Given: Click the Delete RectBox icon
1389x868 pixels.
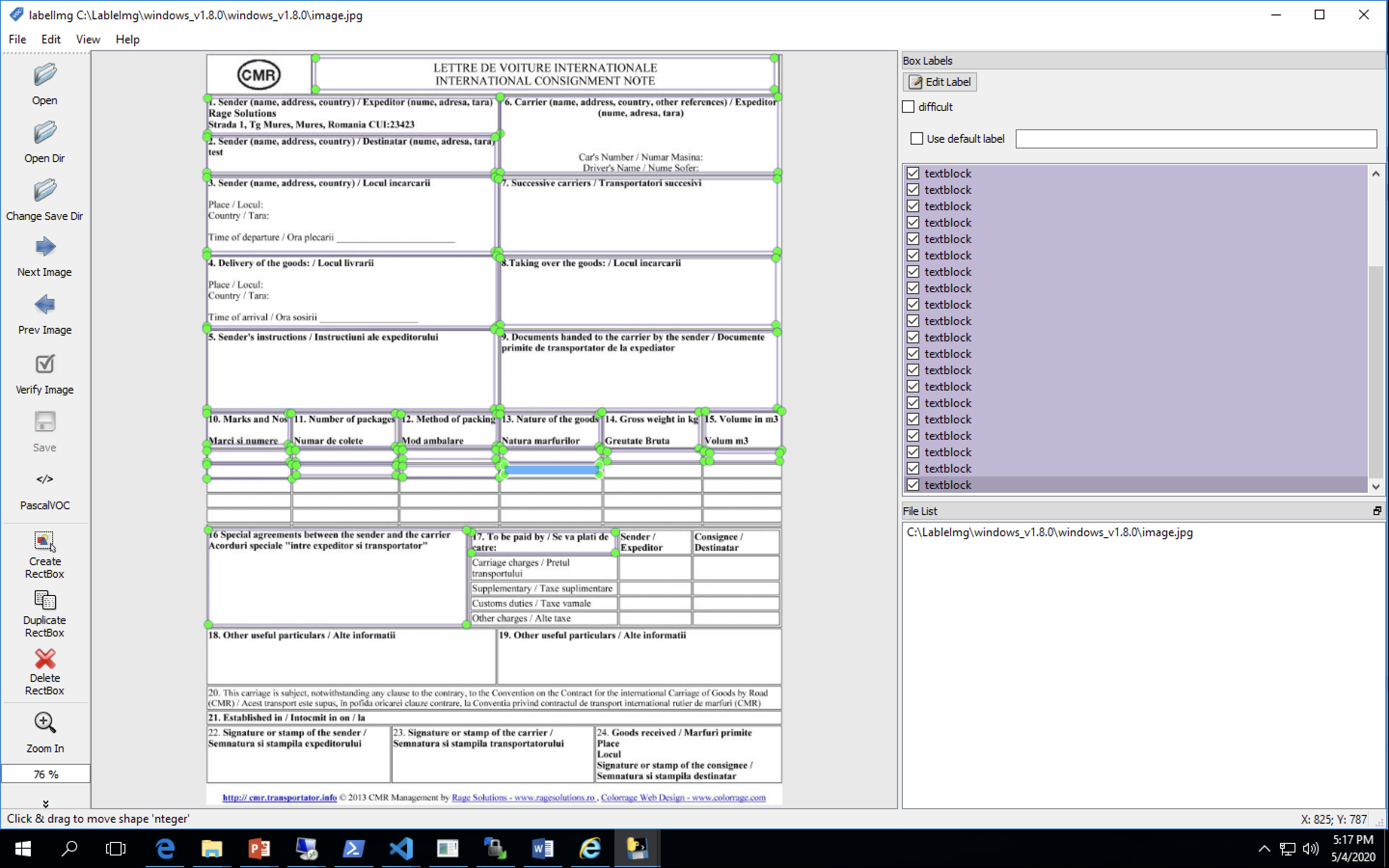Looking at the screenshot, I should pyautogui.click(x=44, y=659).
